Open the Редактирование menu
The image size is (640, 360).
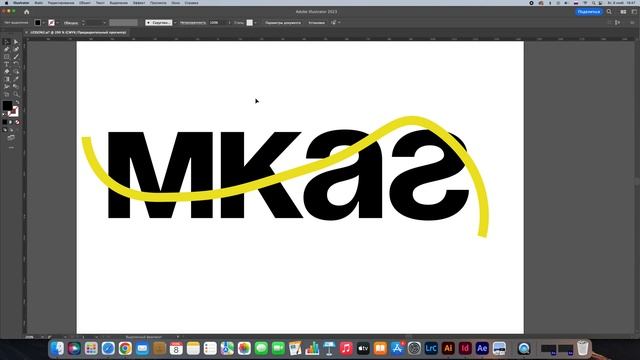[61, 3]
